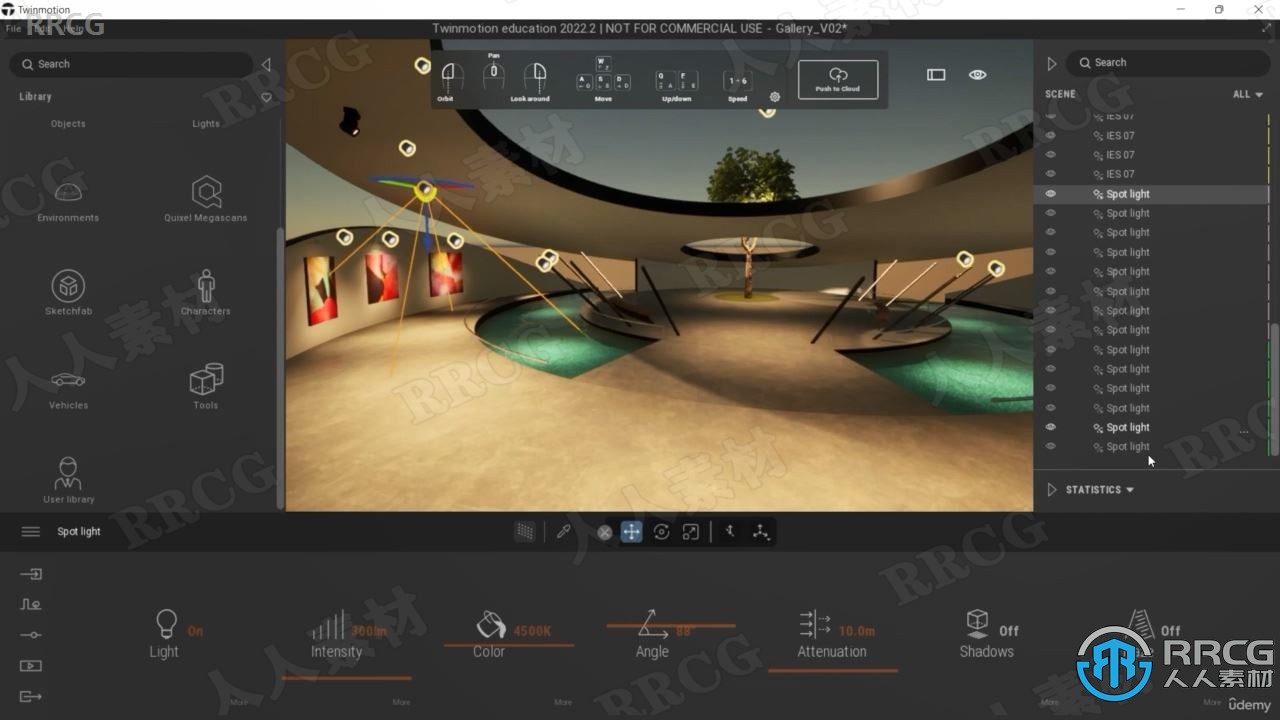Open the hamburger menu beside Spot light

[x=31, y=531]
